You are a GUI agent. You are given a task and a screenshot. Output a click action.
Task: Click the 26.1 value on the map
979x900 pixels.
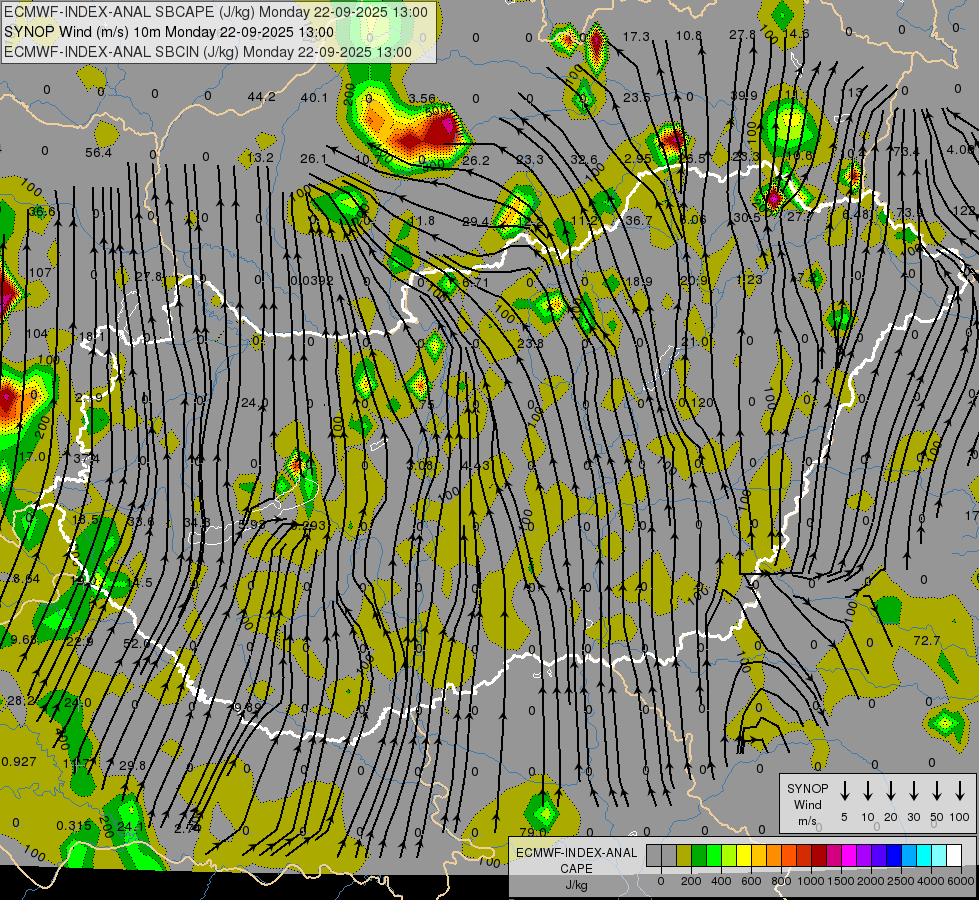pyautogui.click(x=313, y=159)
